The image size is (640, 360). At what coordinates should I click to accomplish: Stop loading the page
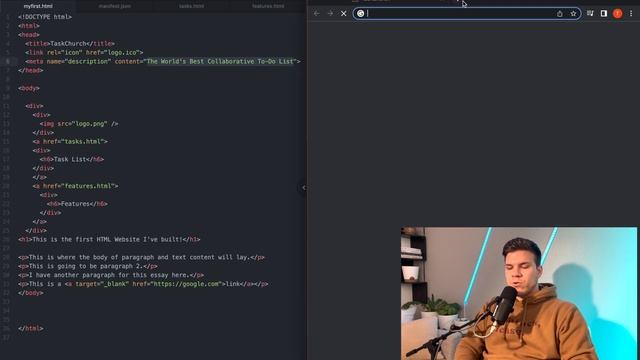point(344,13)
